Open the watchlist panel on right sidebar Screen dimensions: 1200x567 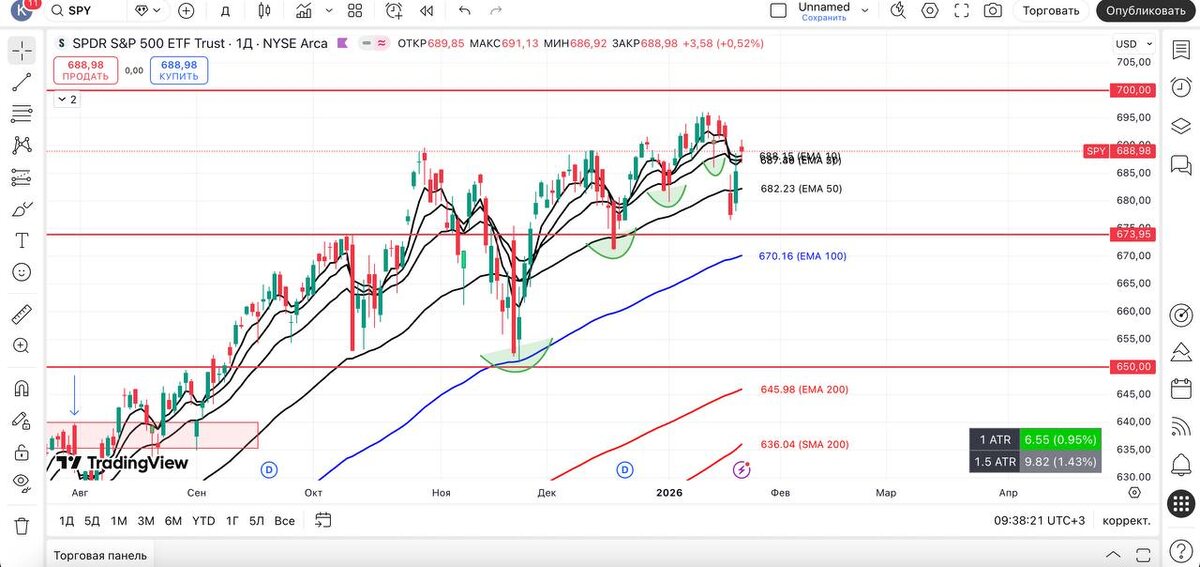click(x=1181, y=50)
